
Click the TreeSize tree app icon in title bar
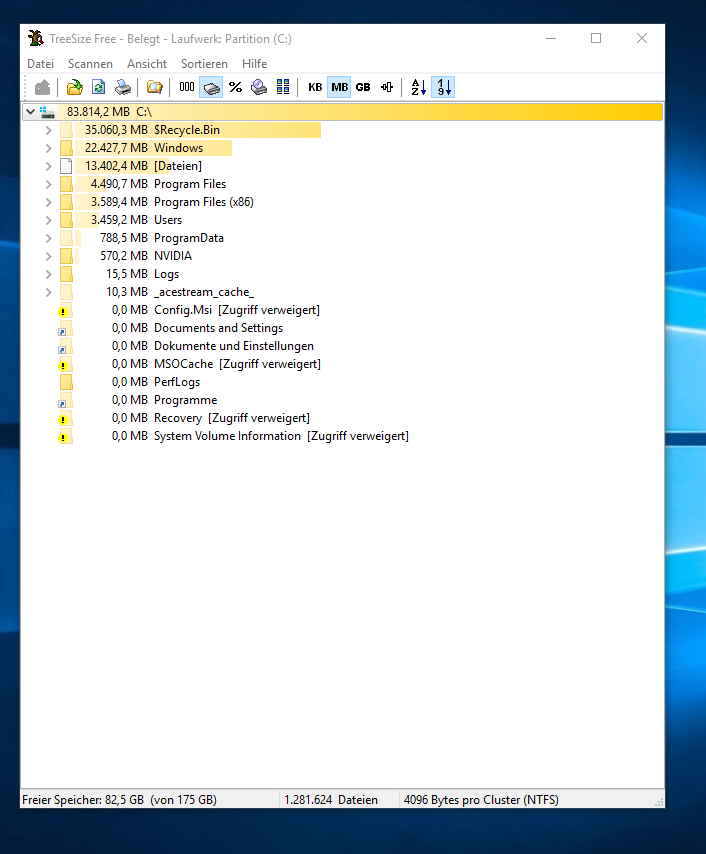tap(36, 39)
